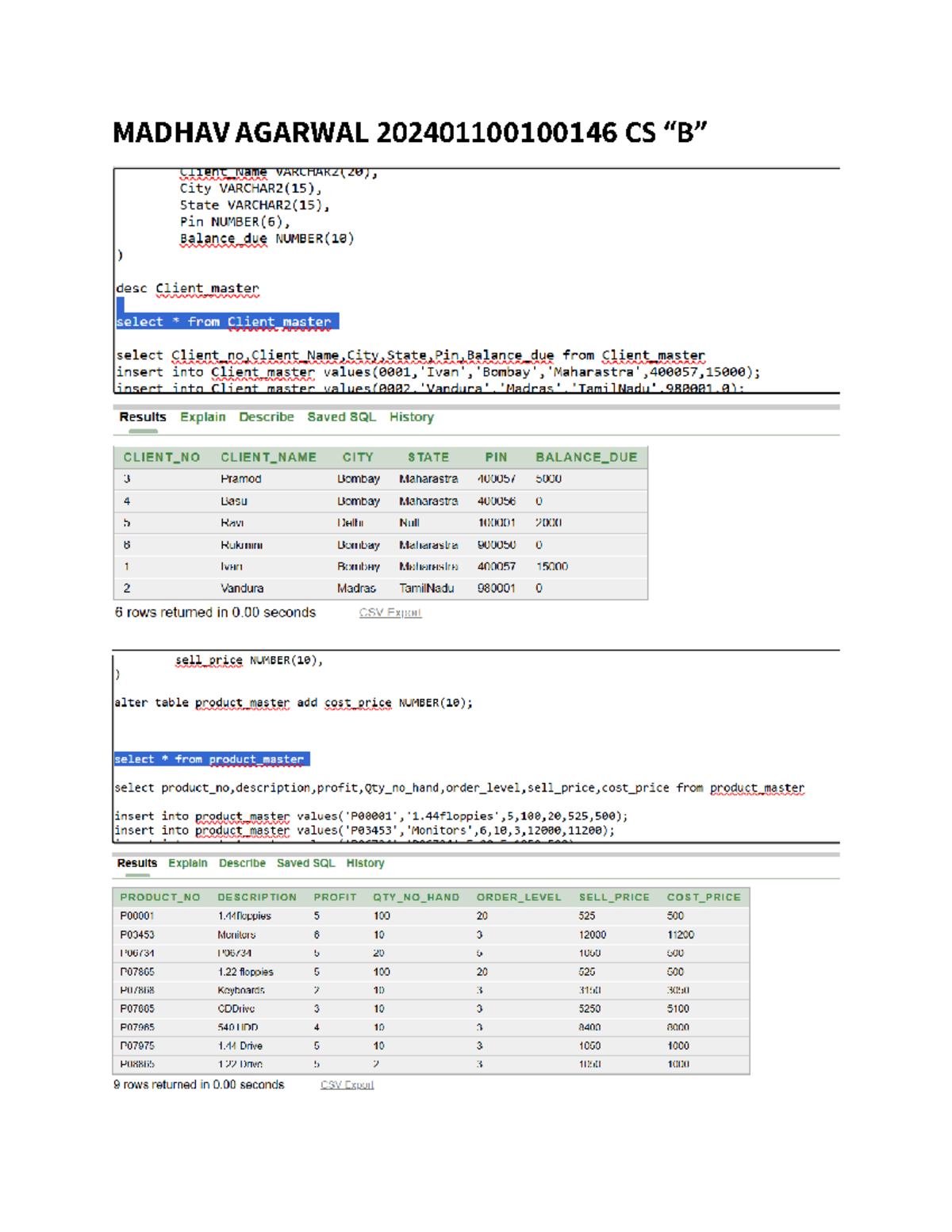The width and height of the screenshot is (952, 1232).
Task: Select the BALANCE_DUE column header
Action: click(587, 457)
